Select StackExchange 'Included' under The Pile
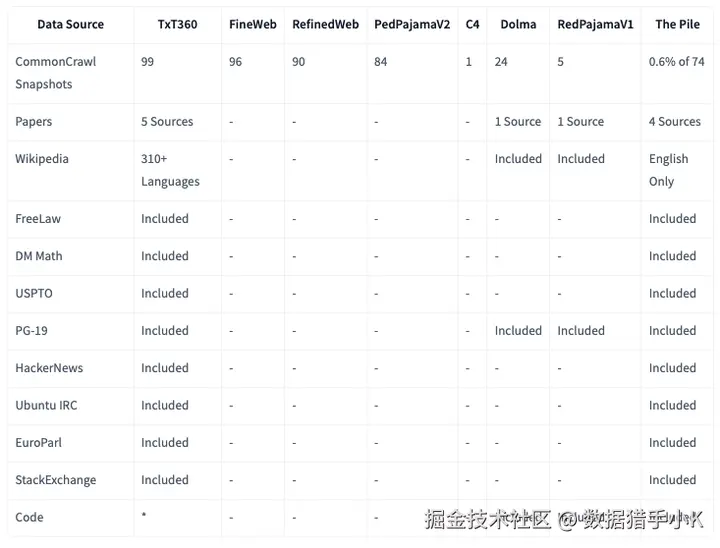 [x=672, y=480]
